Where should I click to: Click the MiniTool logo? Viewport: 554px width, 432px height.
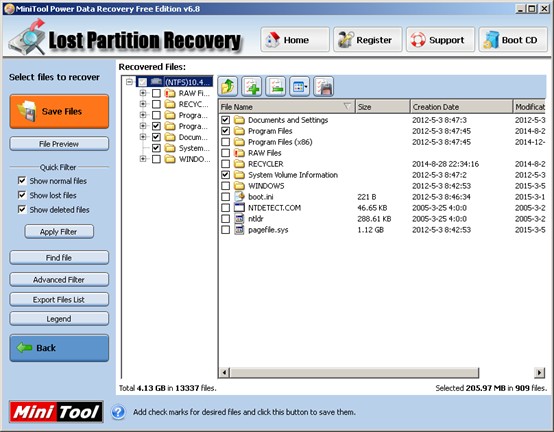56,412
